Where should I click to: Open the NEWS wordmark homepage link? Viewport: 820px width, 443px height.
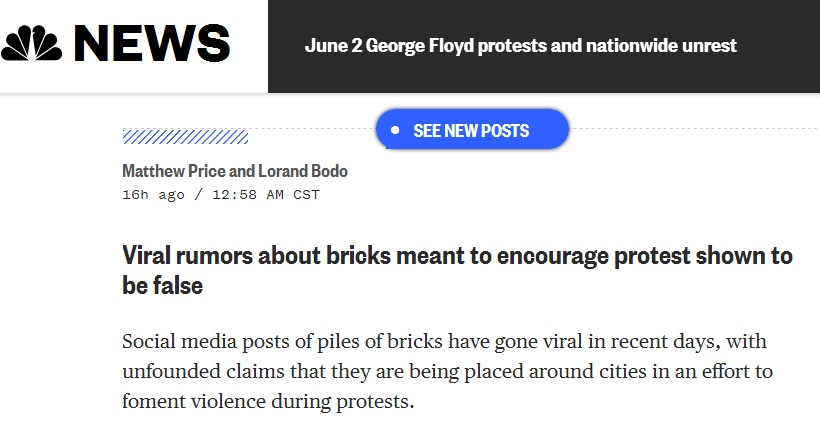click(x=152, y=44)
